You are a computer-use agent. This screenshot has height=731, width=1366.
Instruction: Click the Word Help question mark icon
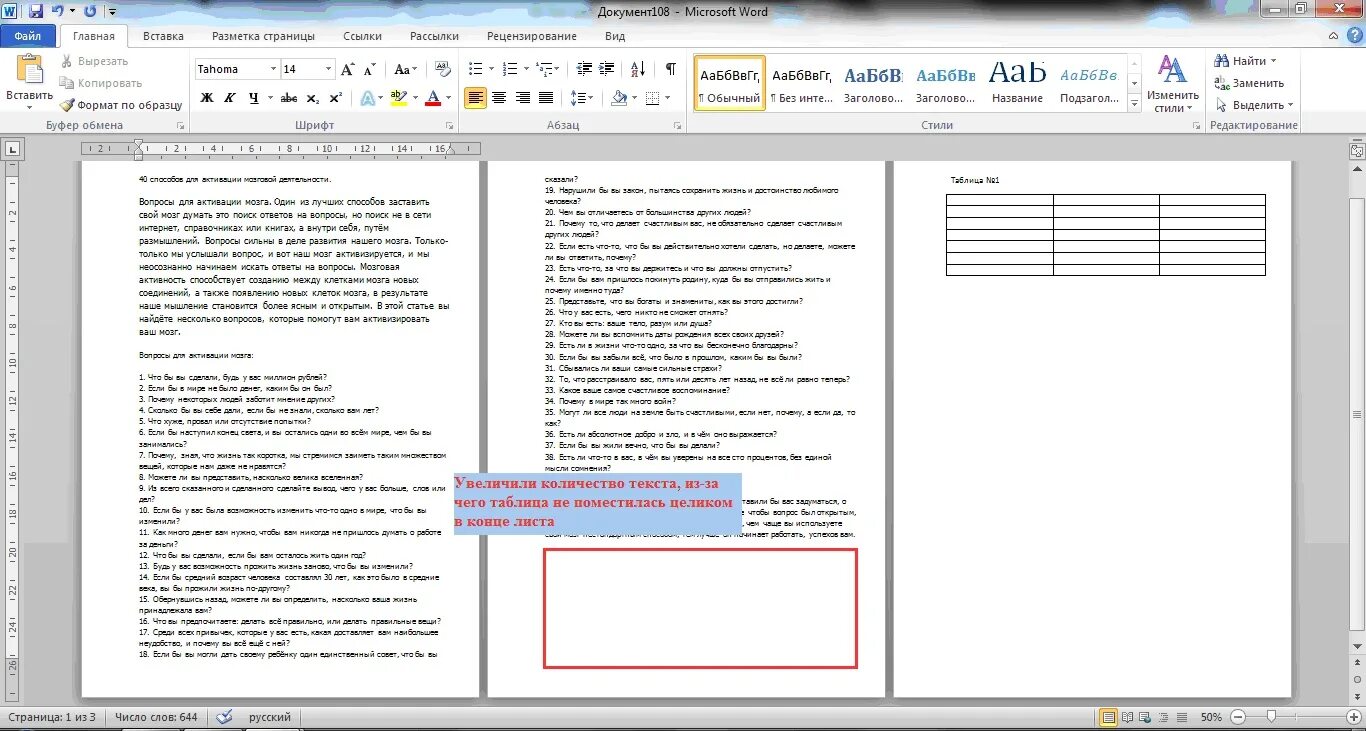point(1354,36)
